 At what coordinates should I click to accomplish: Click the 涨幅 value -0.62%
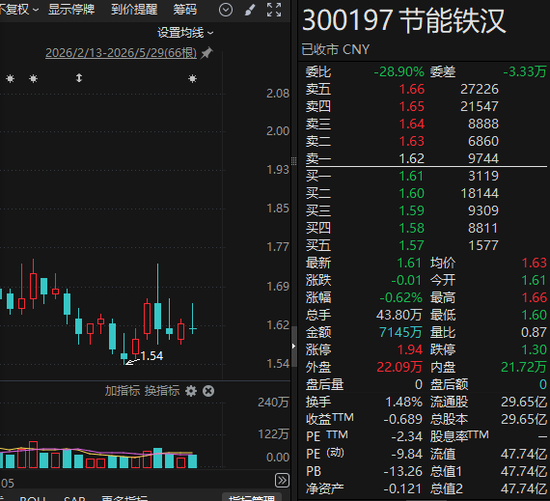click(x=401, y=298)
